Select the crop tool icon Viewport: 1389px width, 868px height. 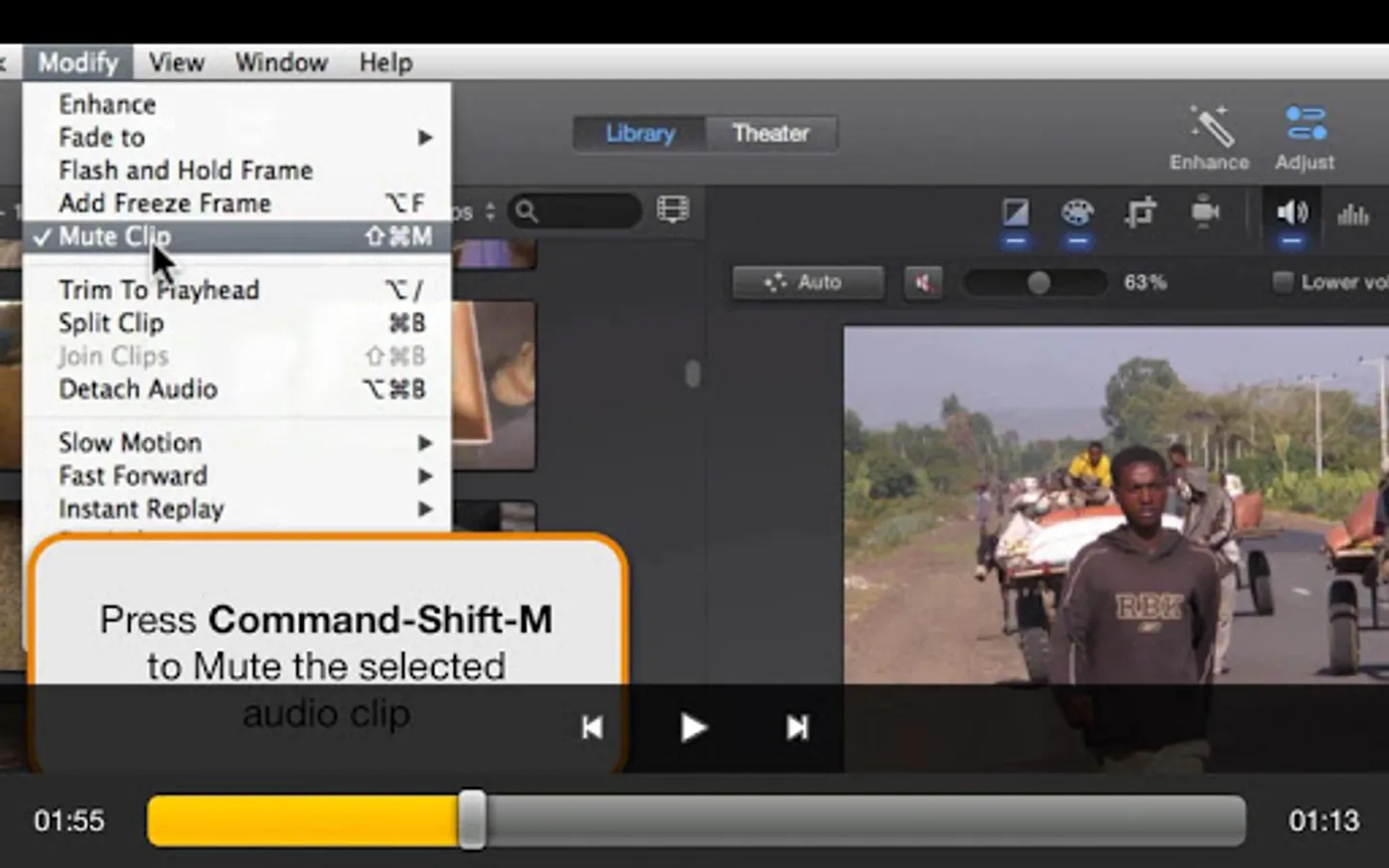click(x=1140, y=213)
